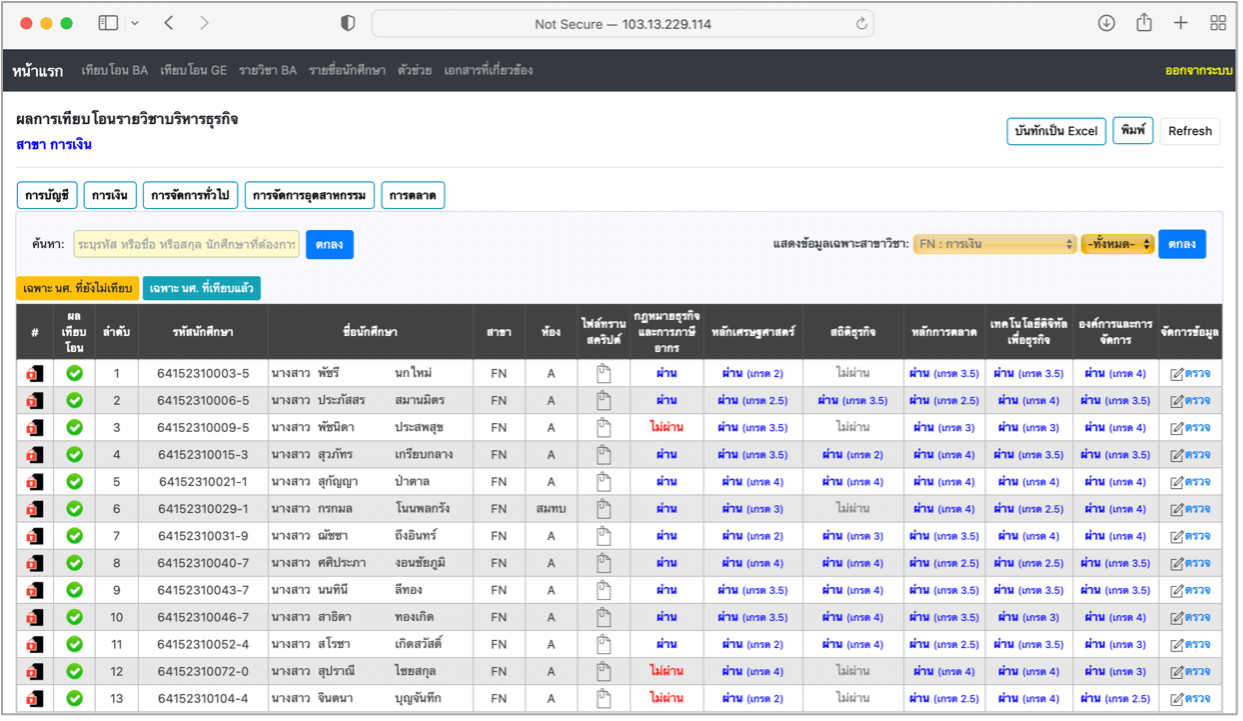1243x721 pixels.
Task: Select the การตลาด major tab
Action: (413, 196)
